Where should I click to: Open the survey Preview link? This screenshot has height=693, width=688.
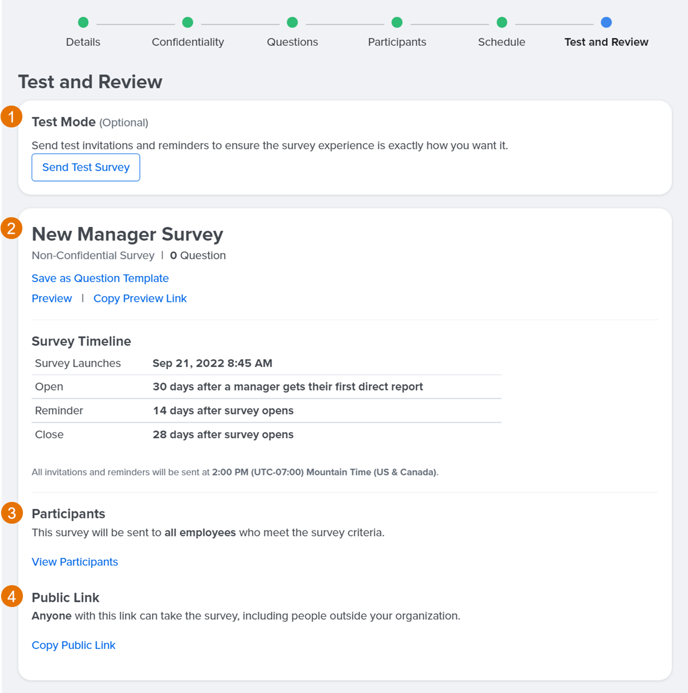point(52,298)
